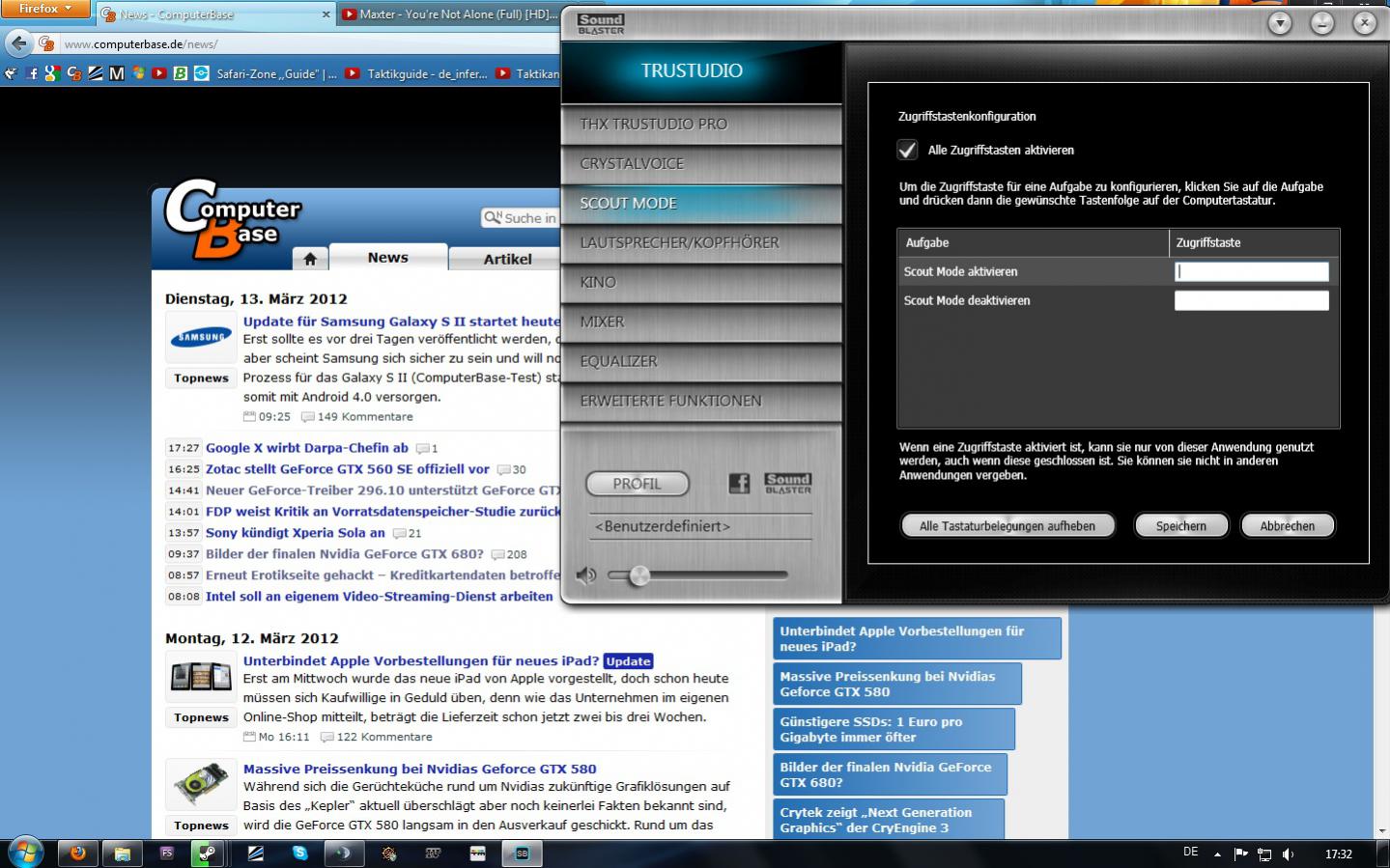The image size is (1390, 868).
Task: Click the master volume slider knob
Action: [x=638, y=575]
